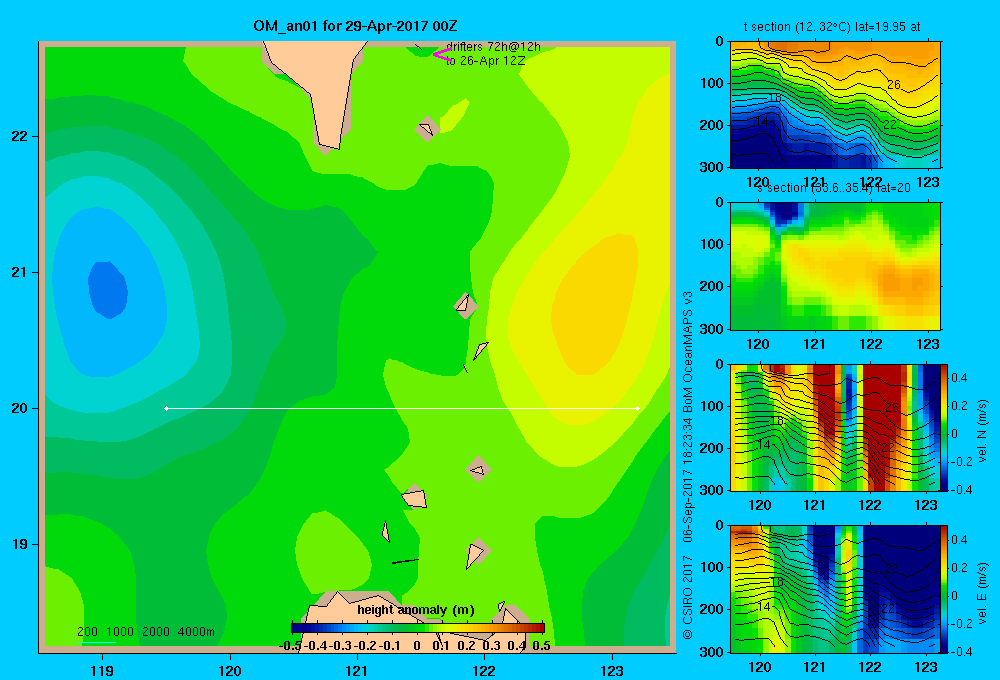Click the 'vel. E (m/s)' axis label

(x=983, y=592)
